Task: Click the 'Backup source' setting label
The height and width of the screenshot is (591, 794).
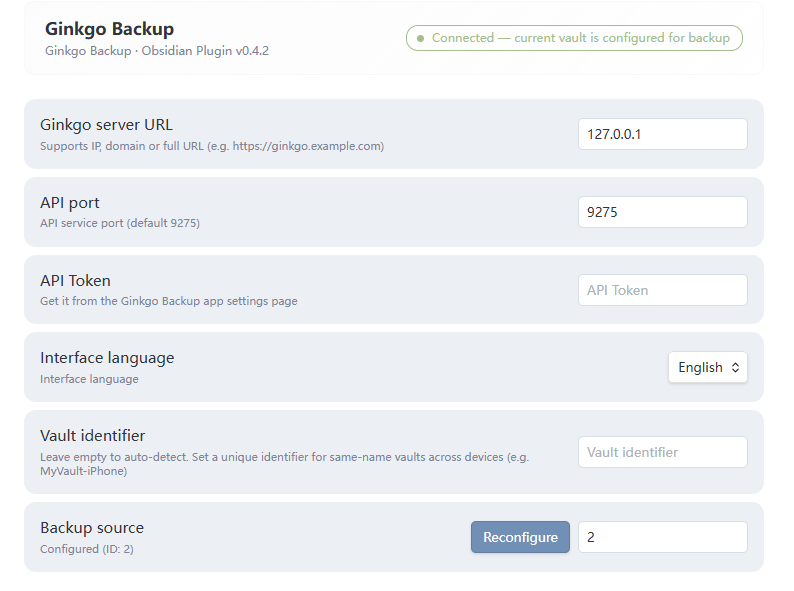Action: pos(92,528)
